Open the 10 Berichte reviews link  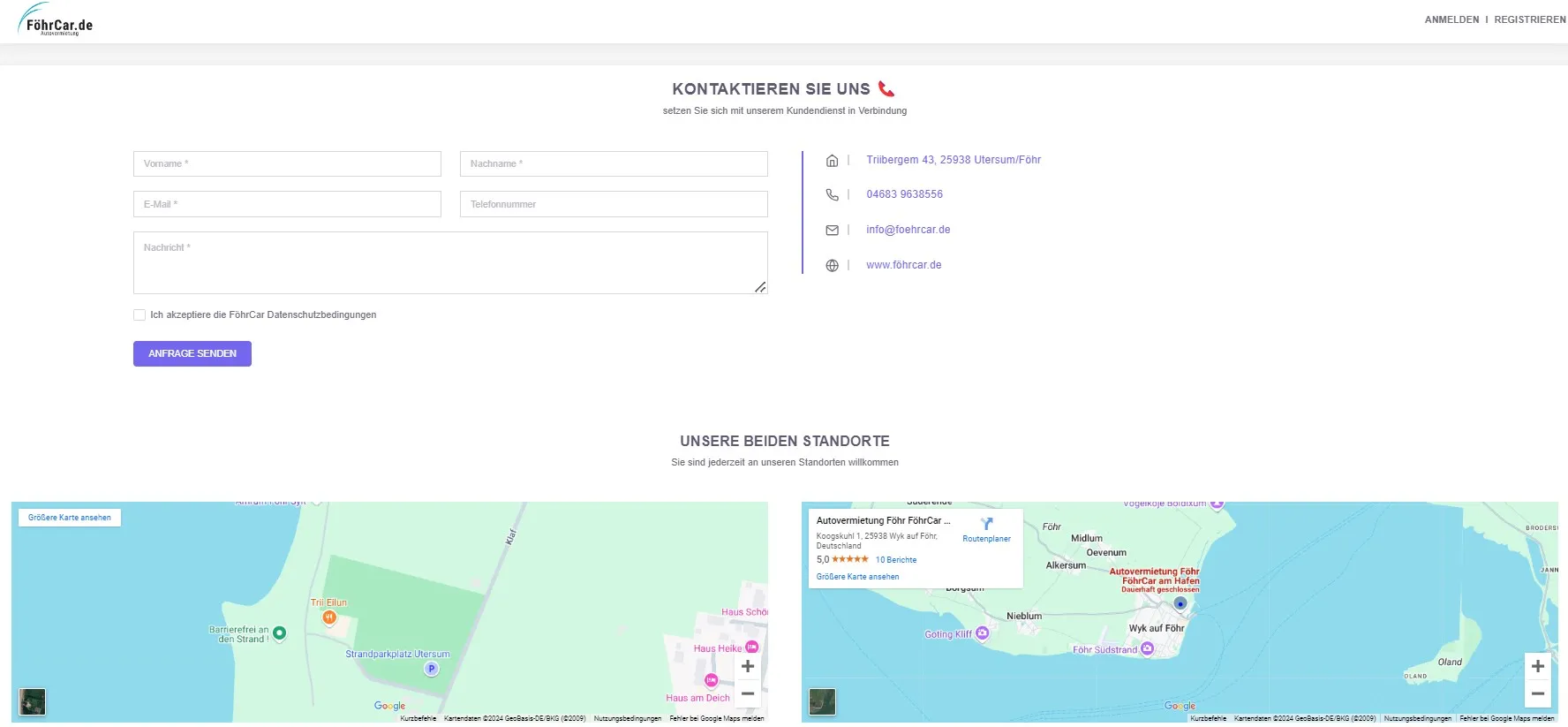896,560
